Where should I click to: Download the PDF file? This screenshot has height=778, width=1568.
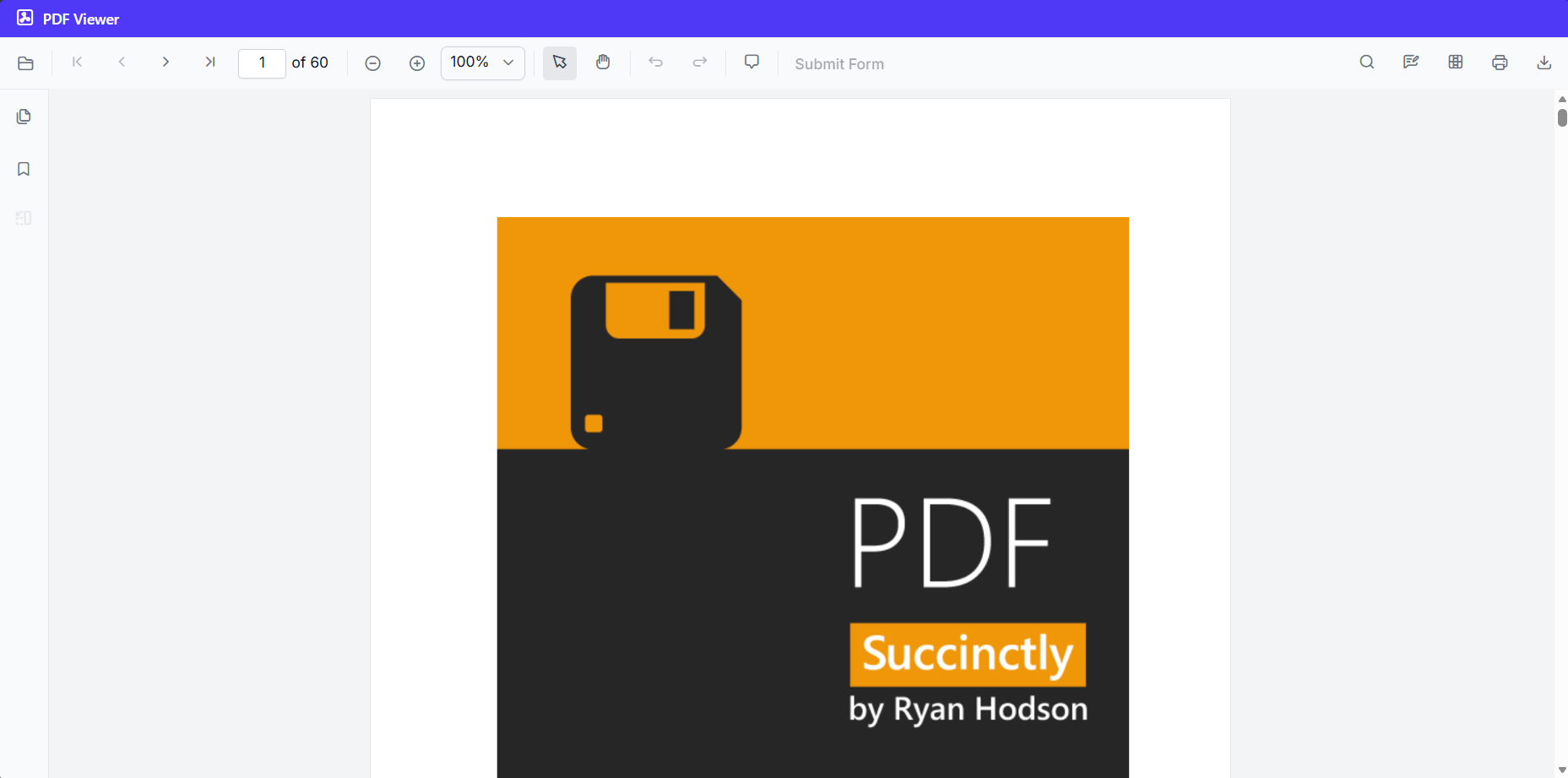tap(1544, 63)
